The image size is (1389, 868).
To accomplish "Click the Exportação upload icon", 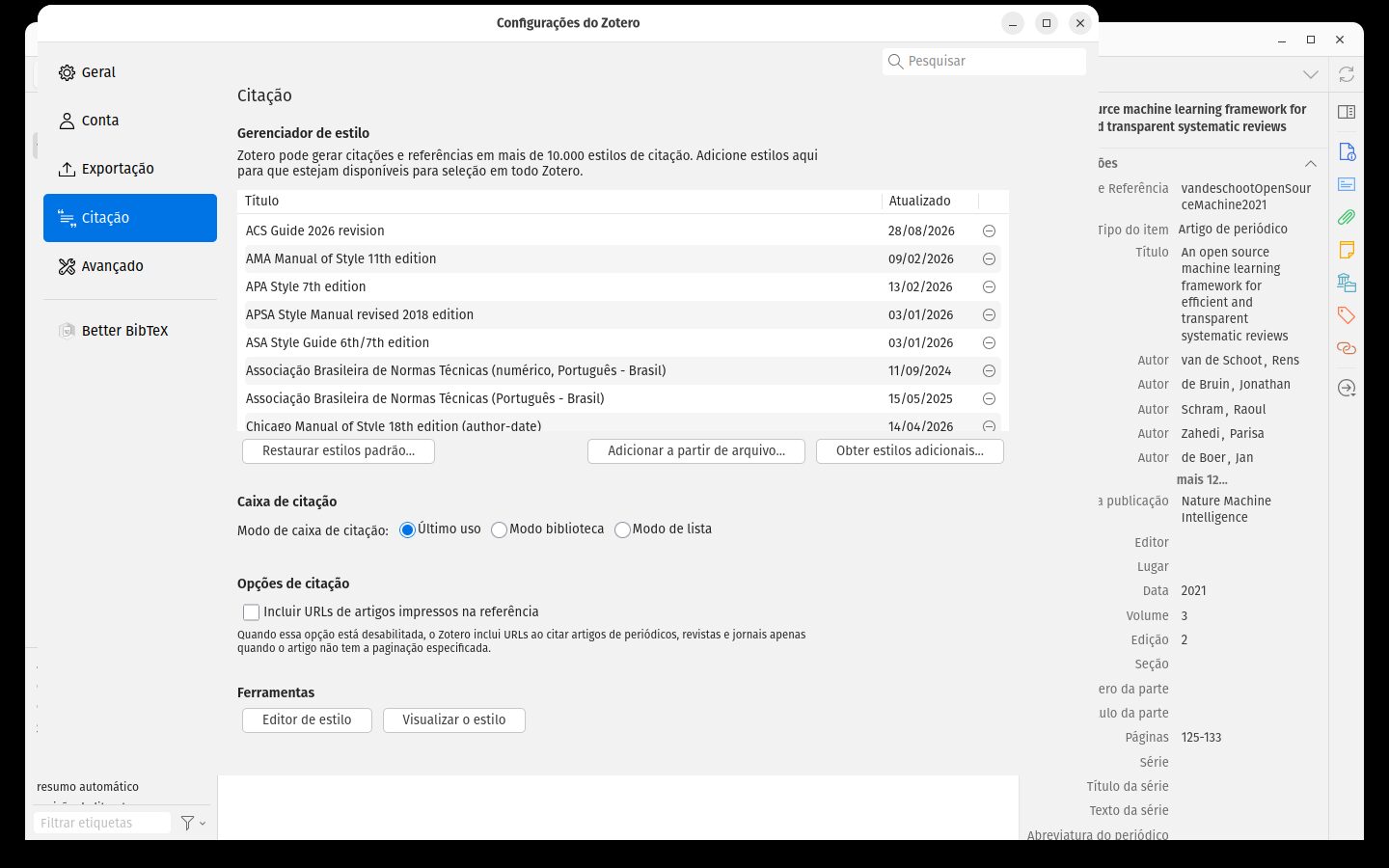I will click(x=67, y=169).
